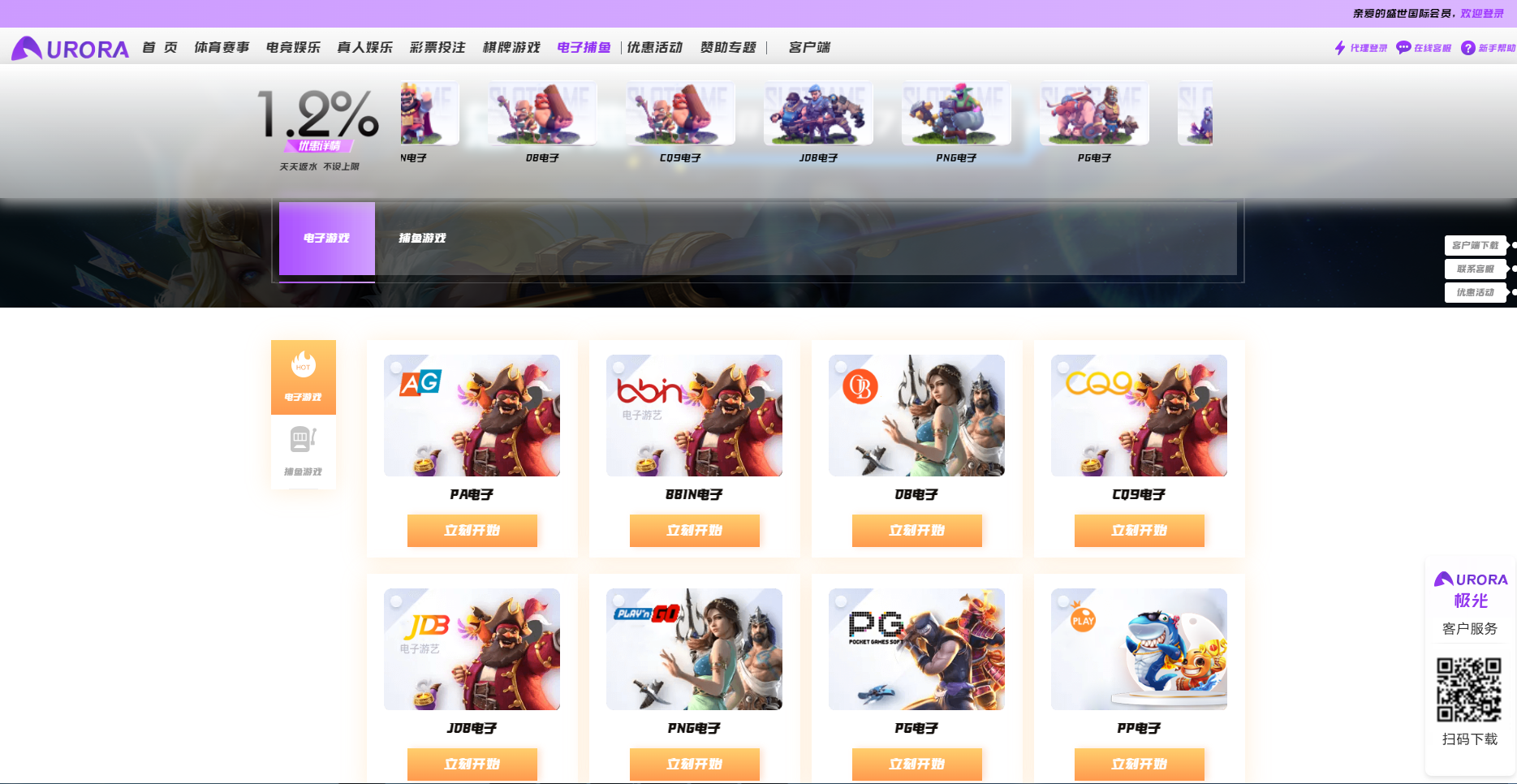Viewport: 1517px width, 784px height.
Task: Open the 体育赛事 menu item
Action: [x=222, y=48]
